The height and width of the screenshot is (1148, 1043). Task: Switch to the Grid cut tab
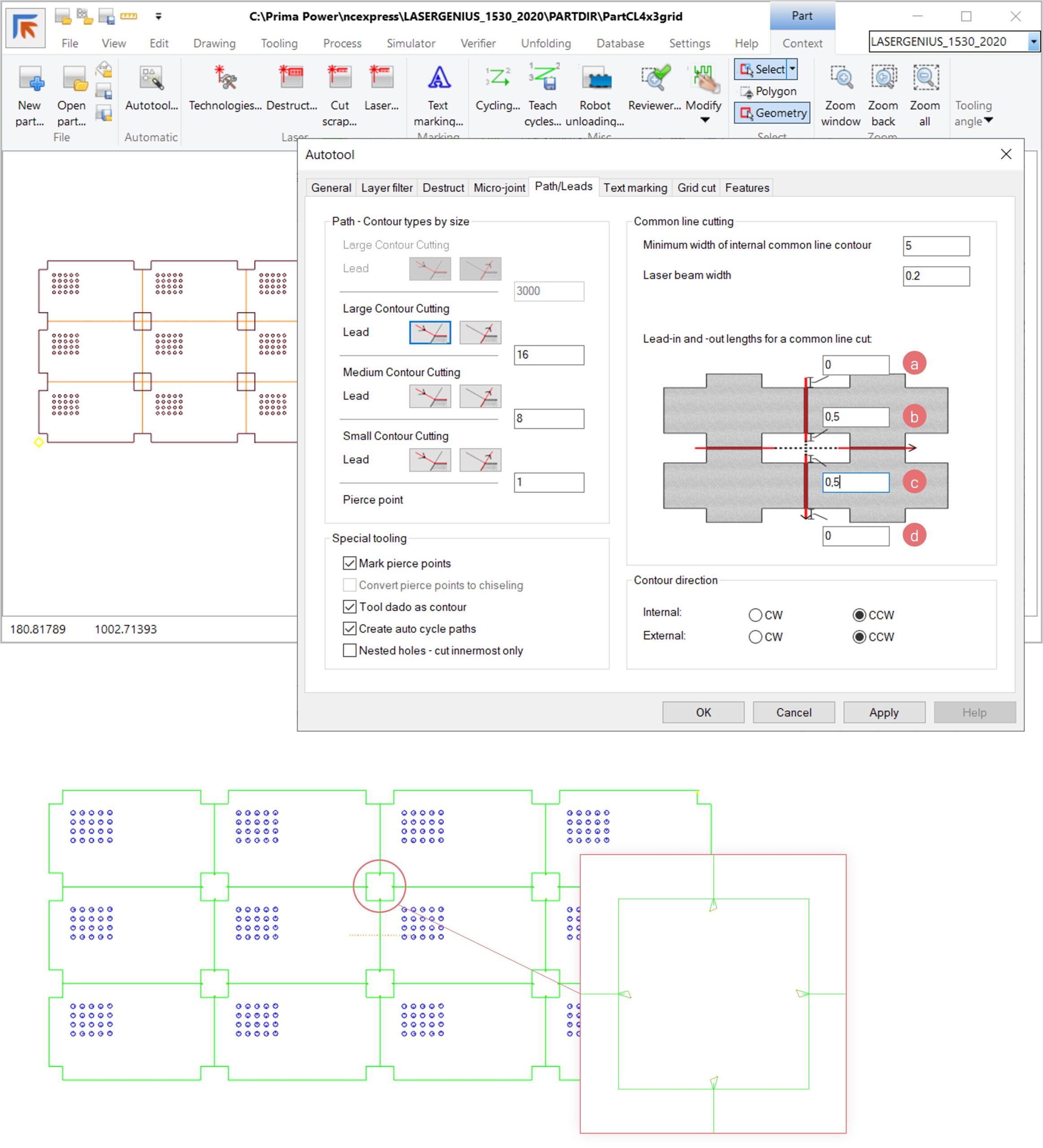[696, 188]
